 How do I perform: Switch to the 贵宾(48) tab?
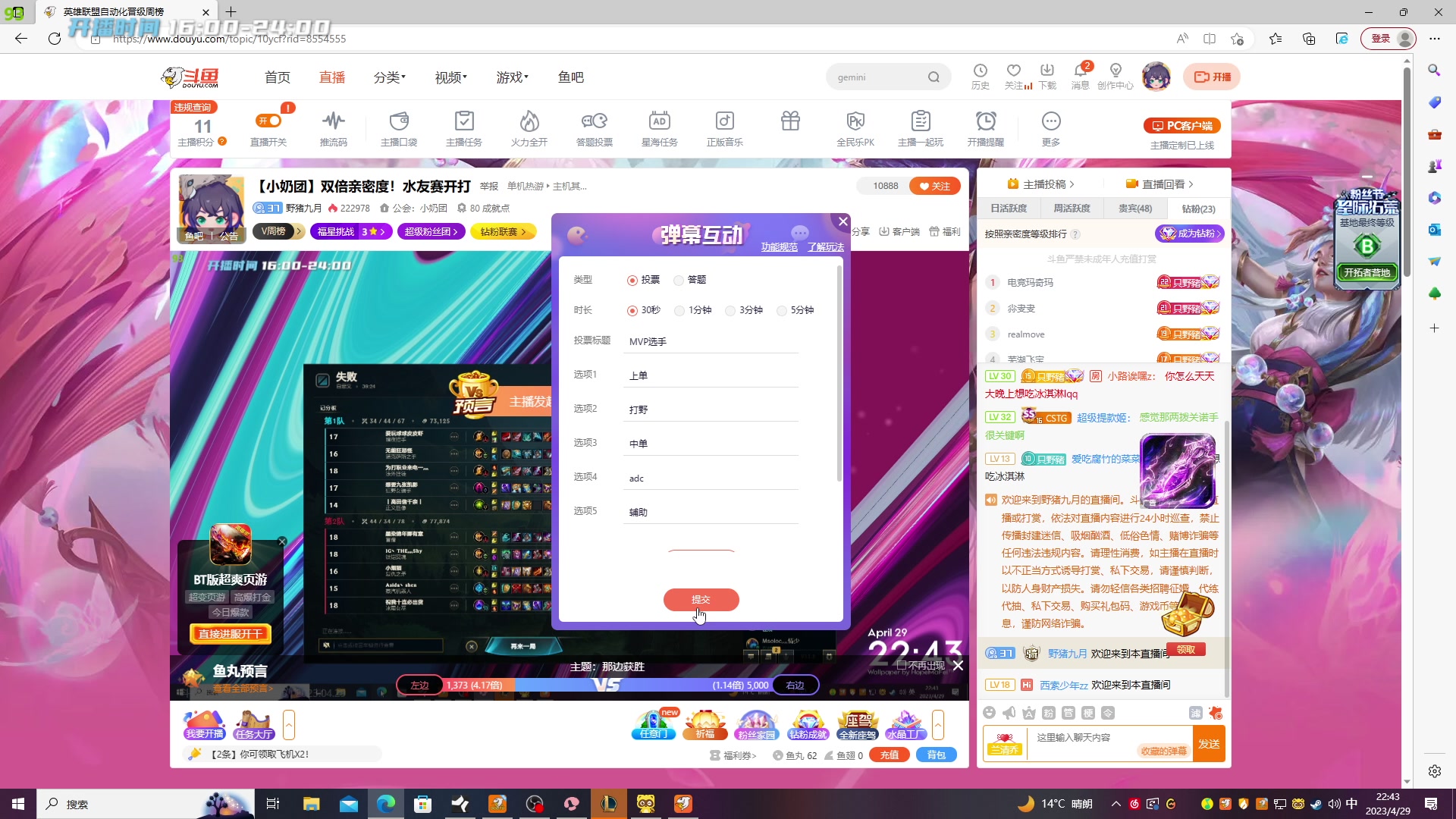[1134, 208]
